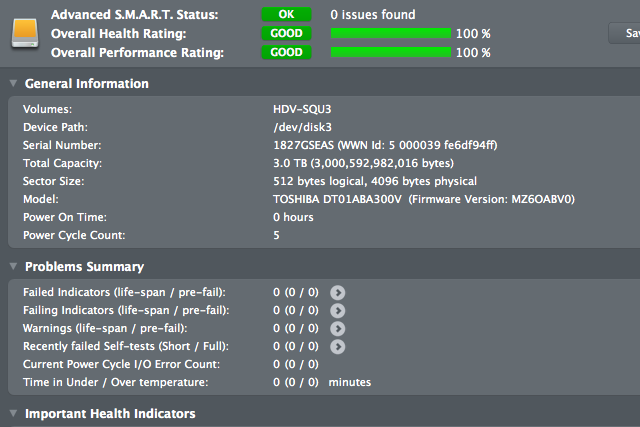Open details arrow for Failing Indicators

click(338, 310)
